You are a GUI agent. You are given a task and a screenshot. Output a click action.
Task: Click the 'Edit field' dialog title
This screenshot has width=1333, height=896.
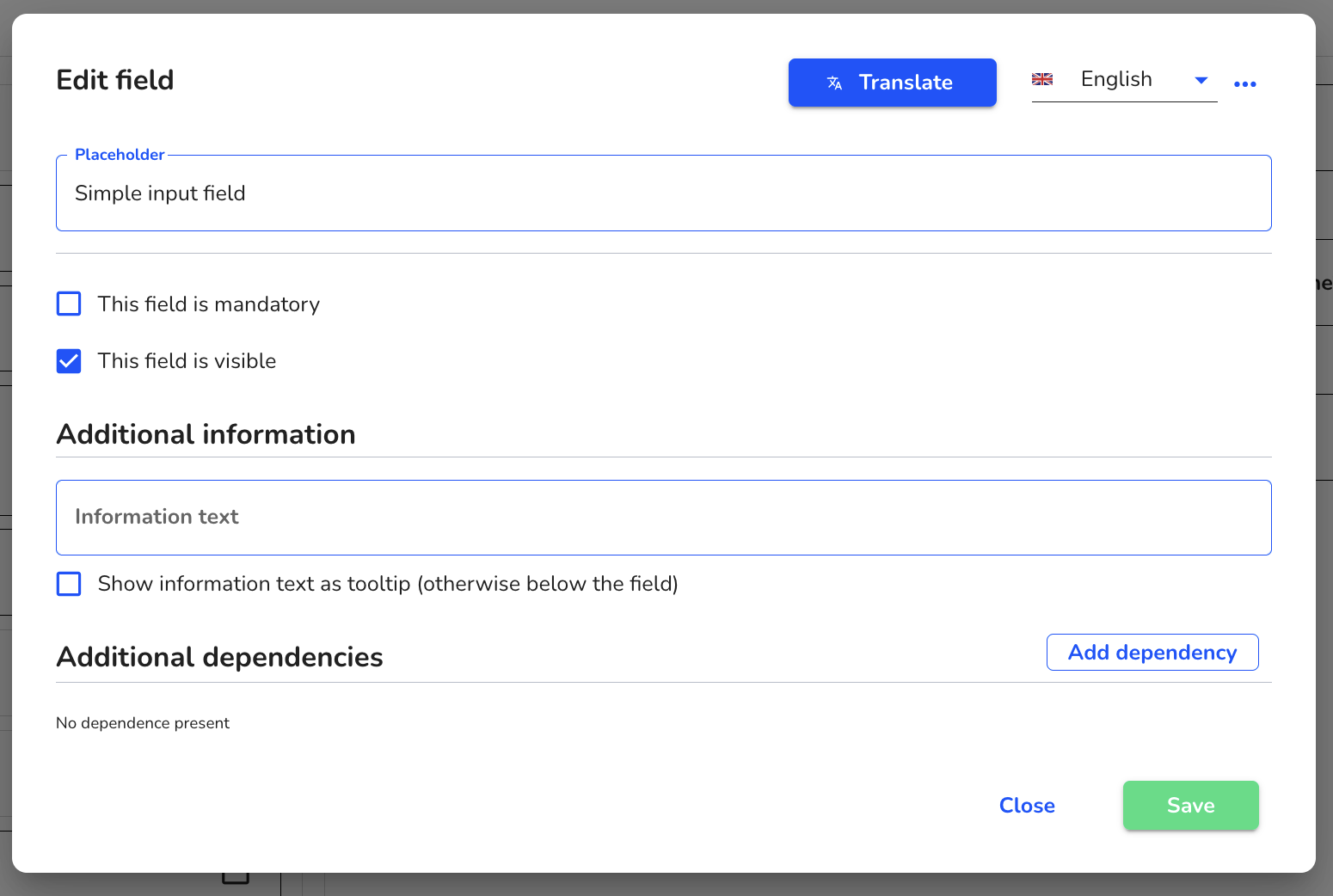(115, 80)
